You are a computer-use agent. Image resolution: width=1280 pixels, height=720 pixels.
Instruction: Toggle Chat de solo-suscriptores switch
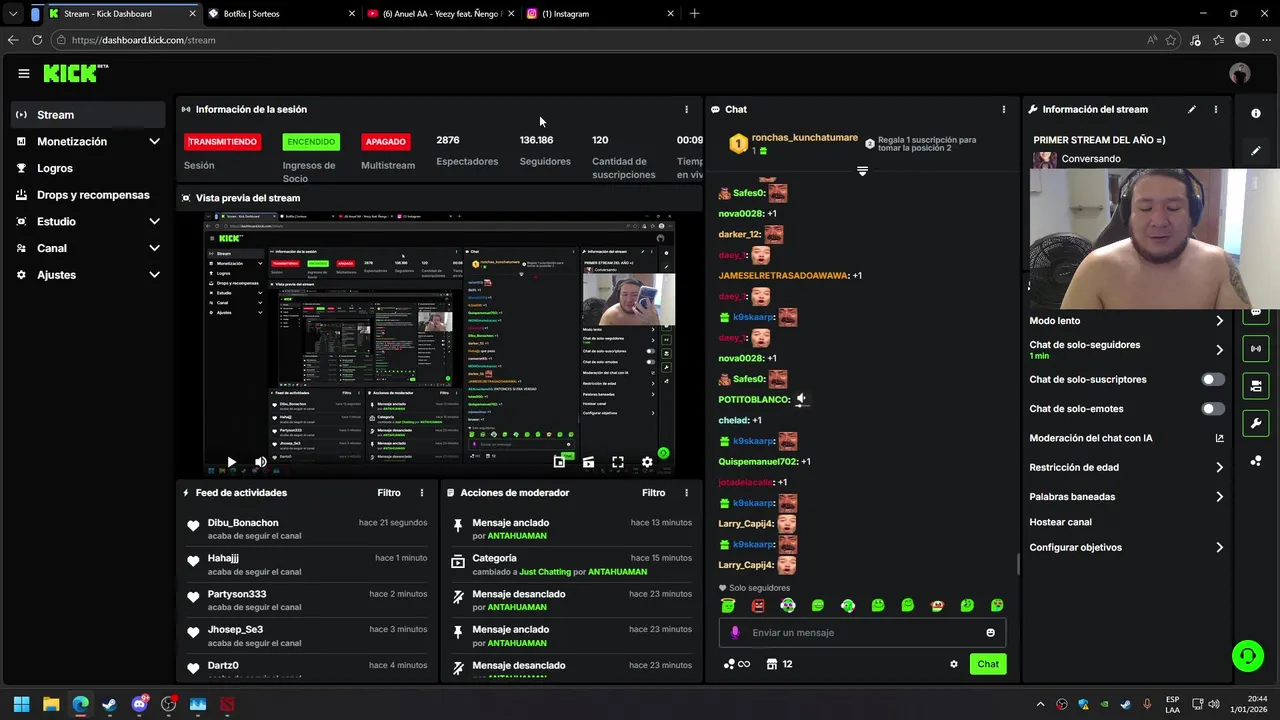click(x=1213, y=380)
